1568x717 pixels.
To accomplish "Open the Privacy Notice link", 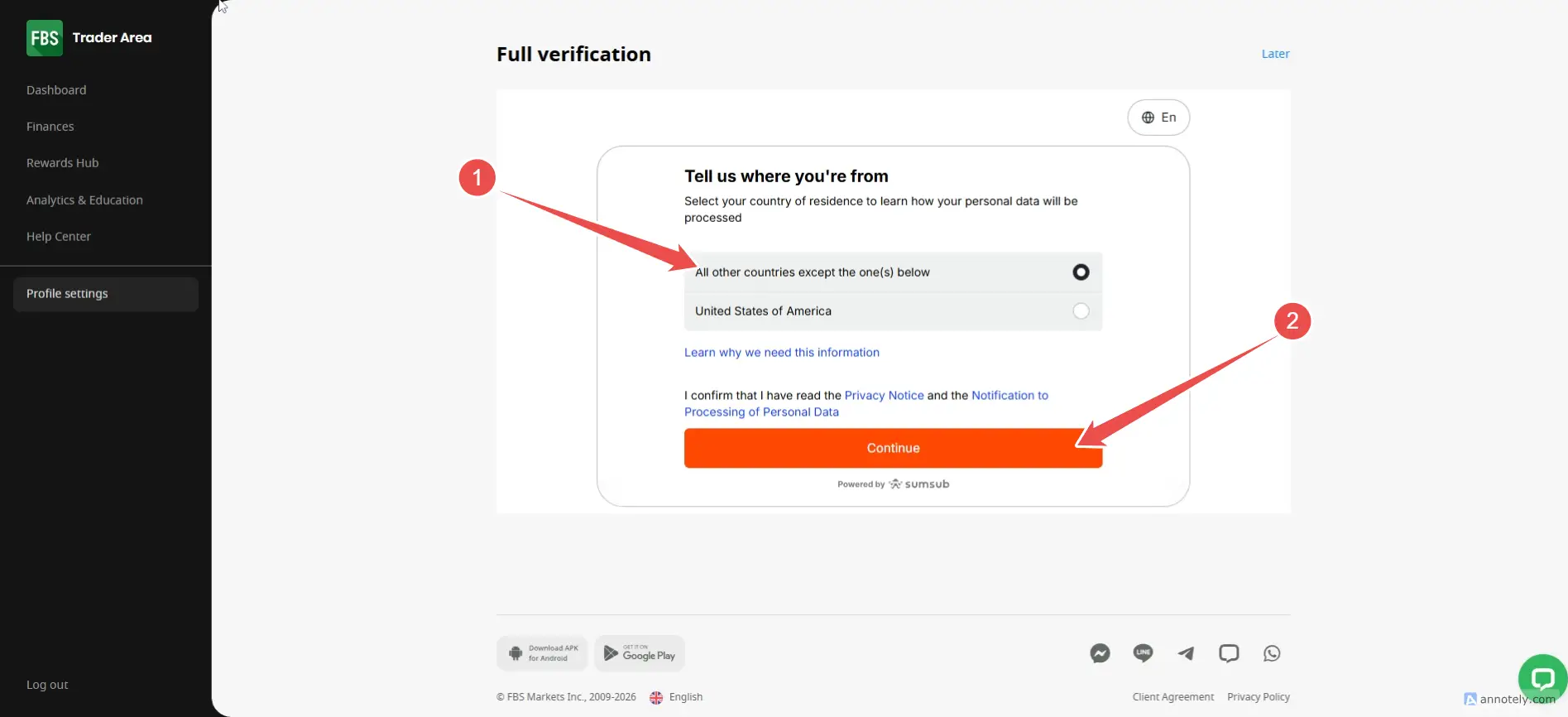I will (x=884, y=396).
